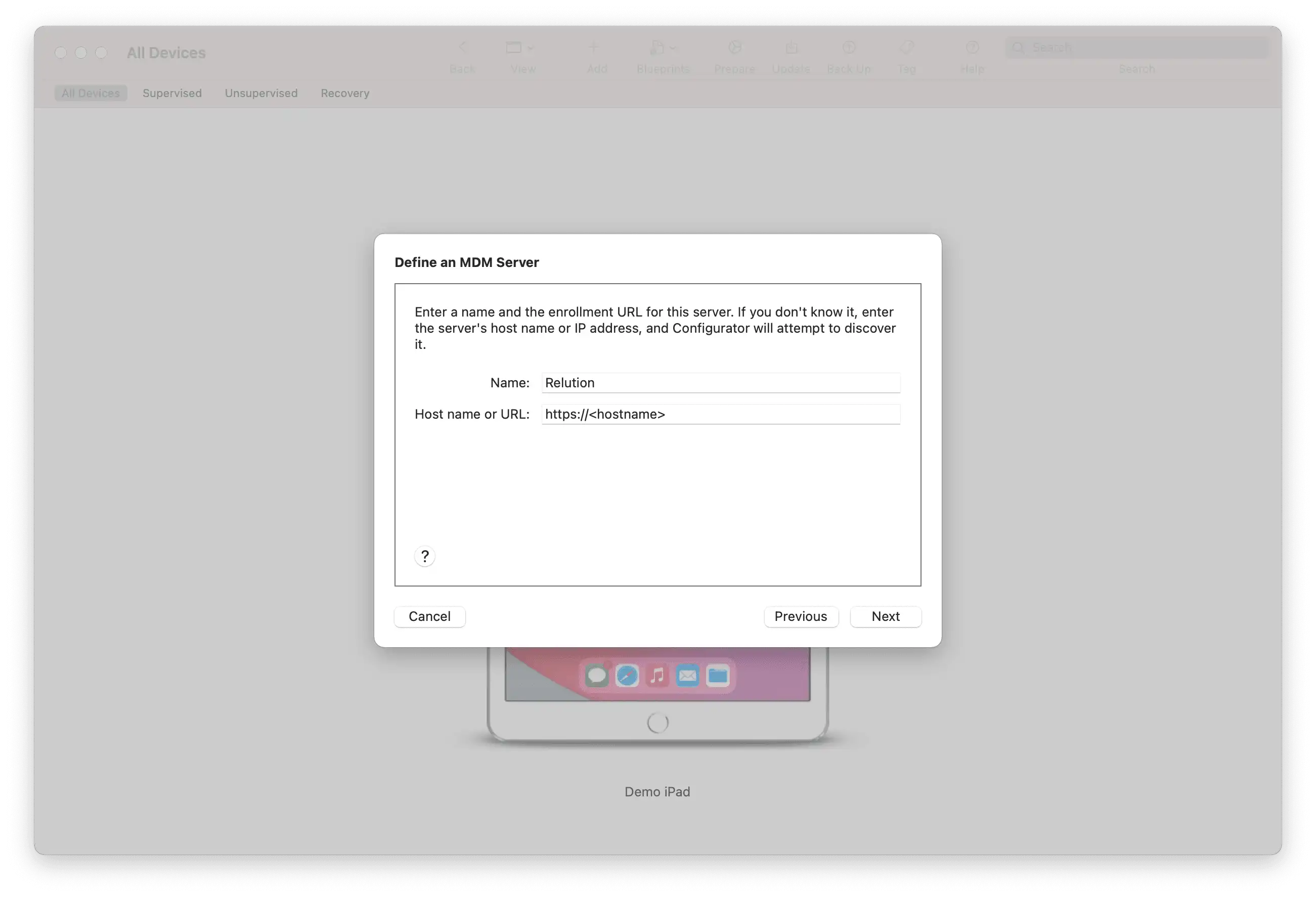
Task: Focus the Name field containing Relution
Action: (721, 383)
